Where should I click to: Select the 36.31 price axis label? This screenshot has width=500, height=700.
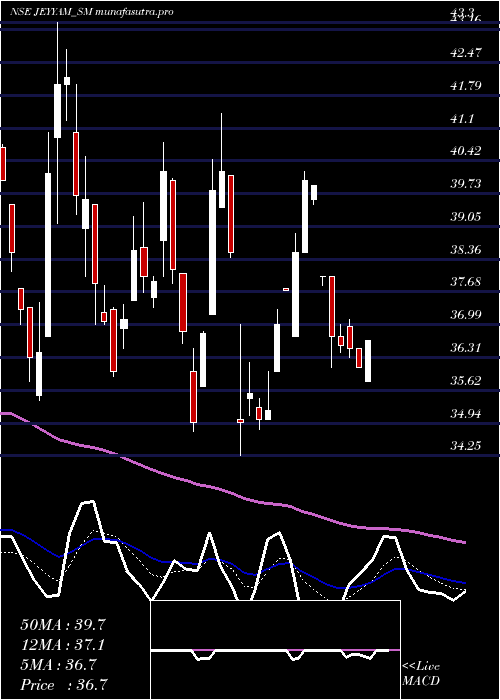point(466,347)
